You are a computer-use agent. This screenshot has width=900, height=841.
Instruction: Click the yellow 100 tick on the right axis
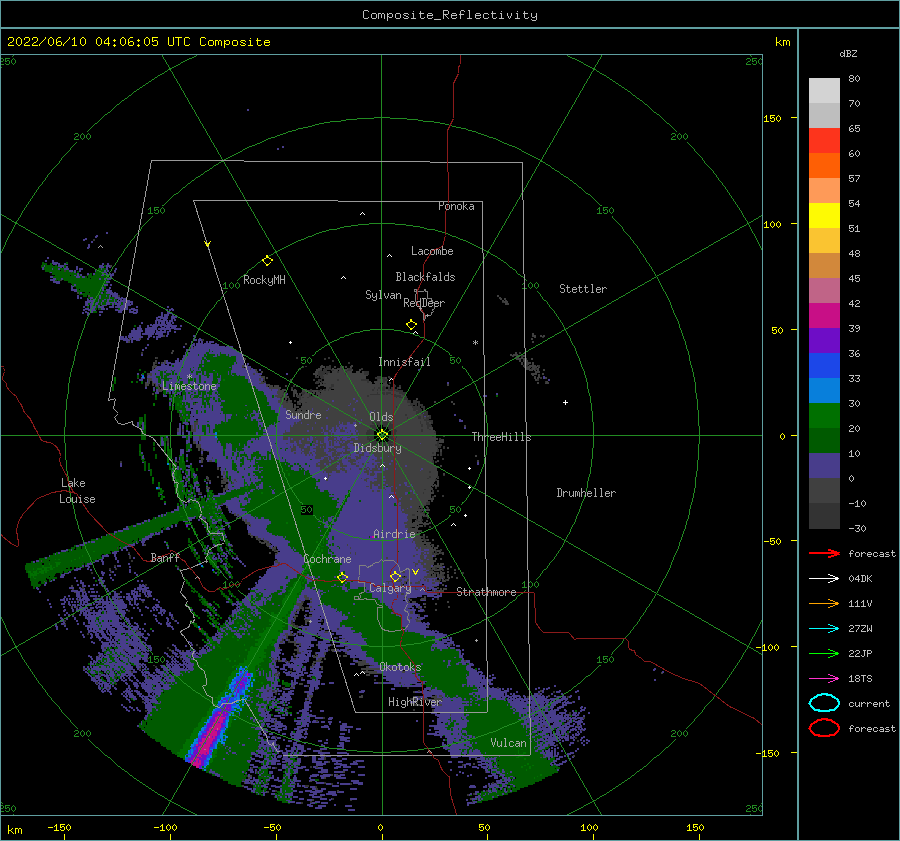772,224
